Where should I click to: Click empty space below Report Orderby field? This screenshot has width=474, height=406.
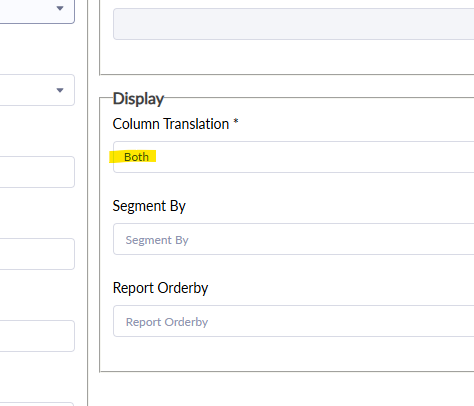pos(287,354)
